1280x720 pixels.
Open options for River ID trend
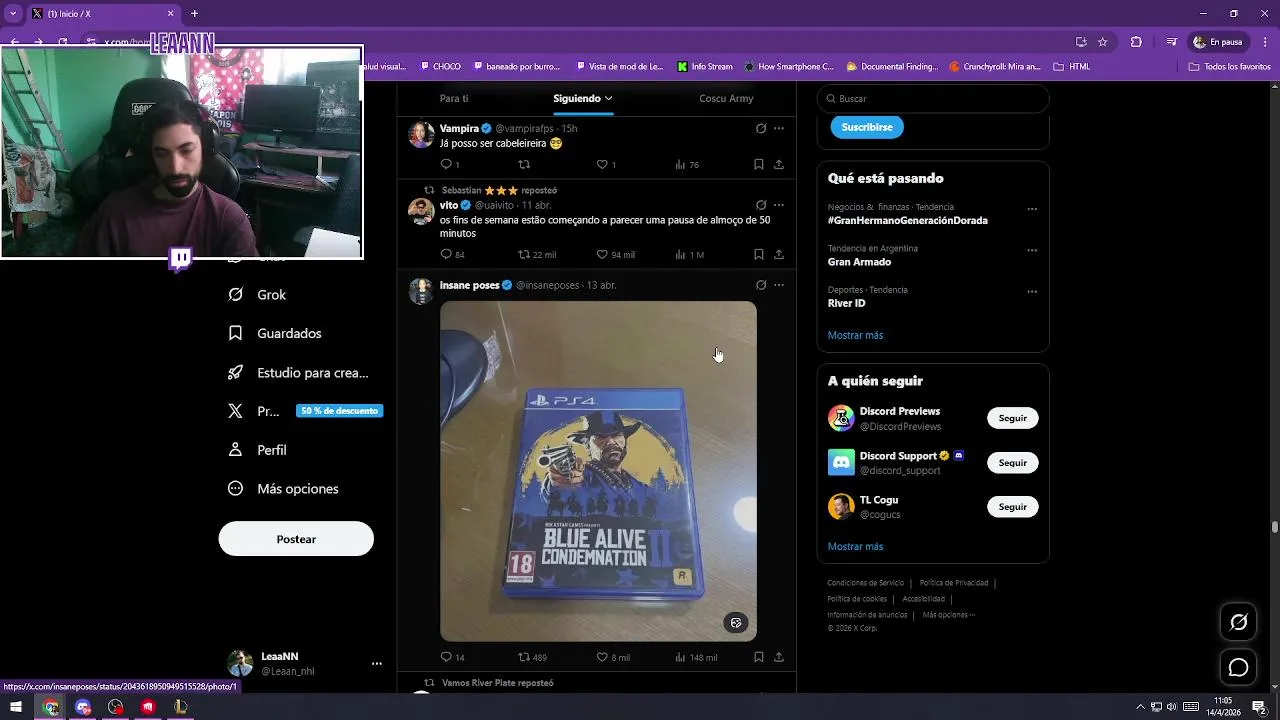[1032, 292]
